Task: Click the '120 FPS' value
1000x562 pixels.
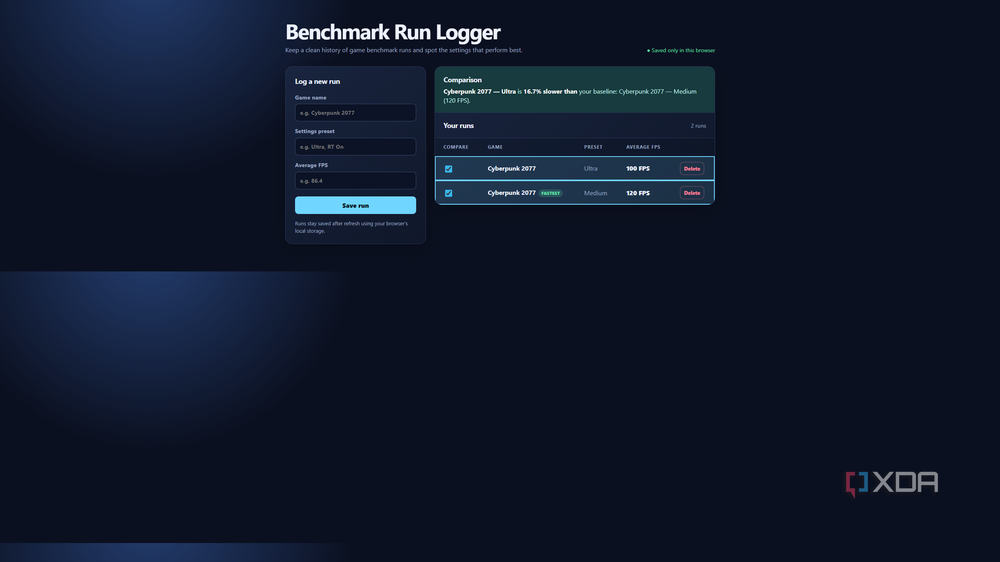Action: [x=638, y=193]
